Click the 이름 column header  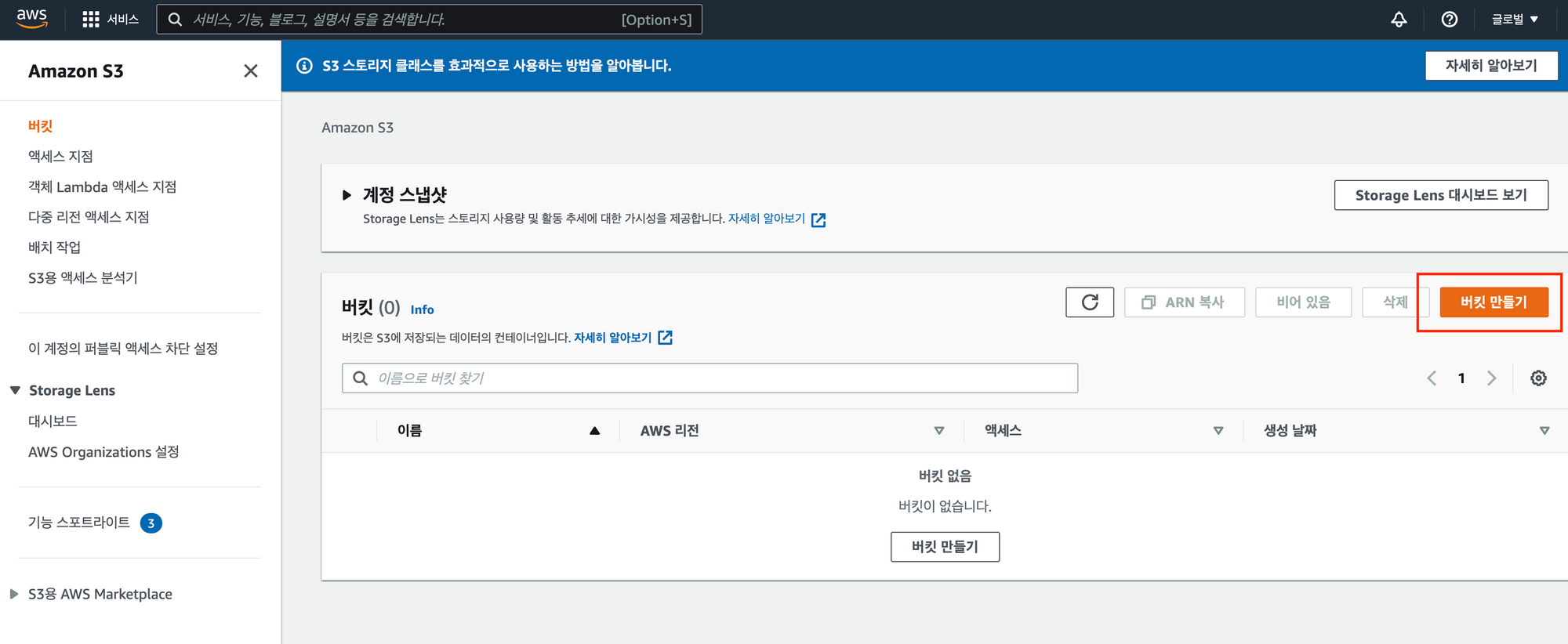click(409, 431)
